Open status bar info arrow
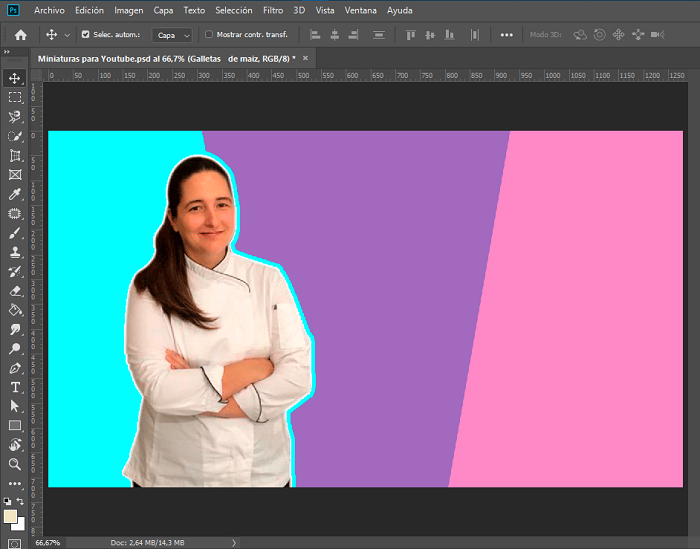Image resolution: width=700 pixels, height=549 pixels. click(x=234, y=543)
